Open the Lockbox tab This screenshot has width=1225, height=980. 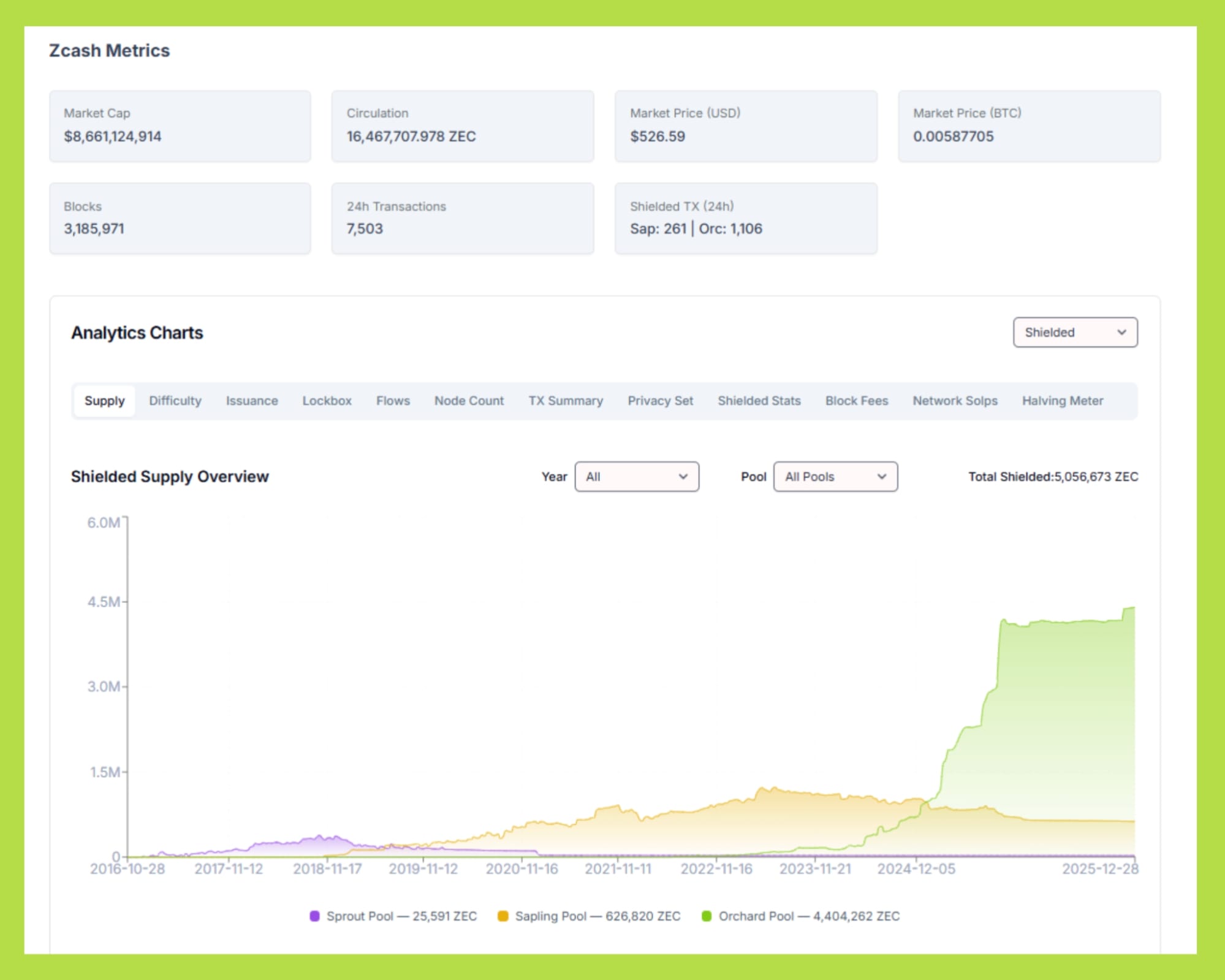click(327, 401)
